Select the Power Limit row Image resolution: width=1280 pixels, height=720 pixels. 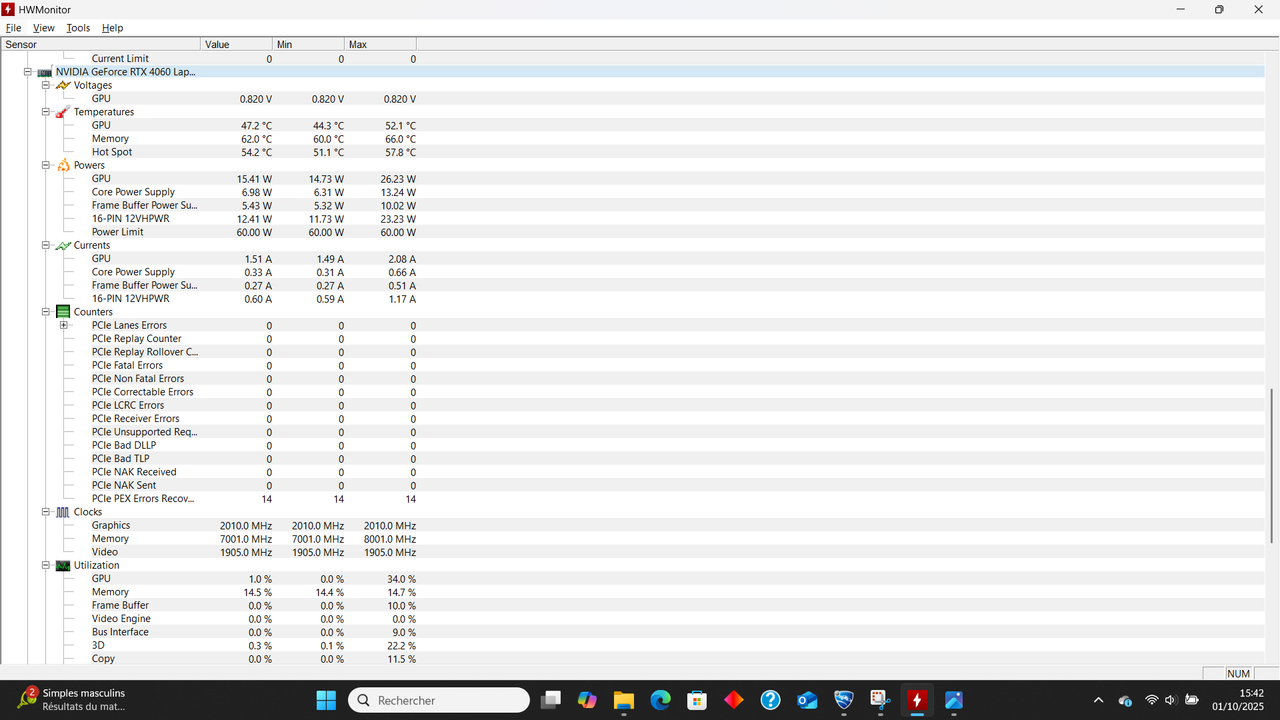point(632,232)
